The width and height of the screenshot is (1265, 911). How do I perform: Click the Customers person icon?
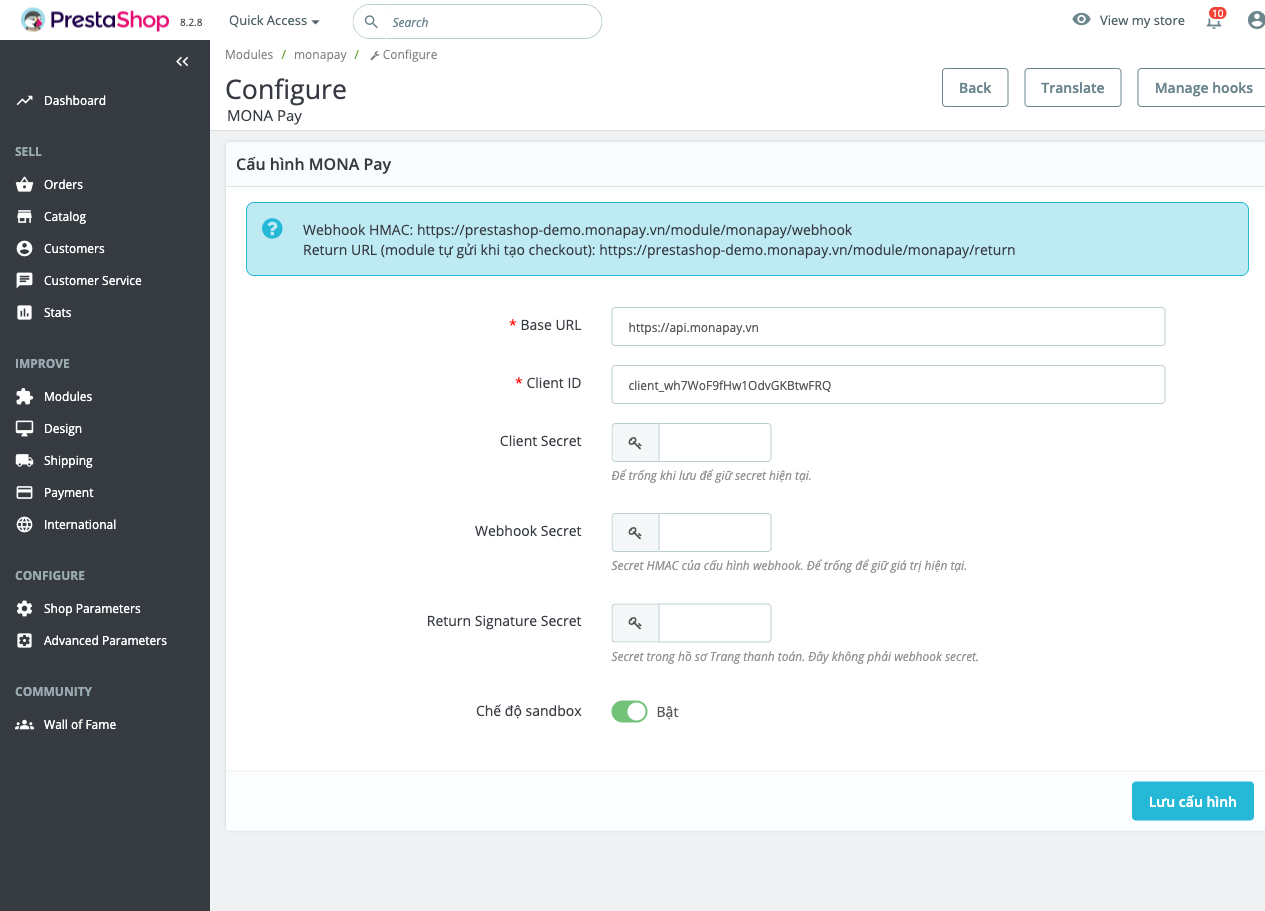click(25, 249)
